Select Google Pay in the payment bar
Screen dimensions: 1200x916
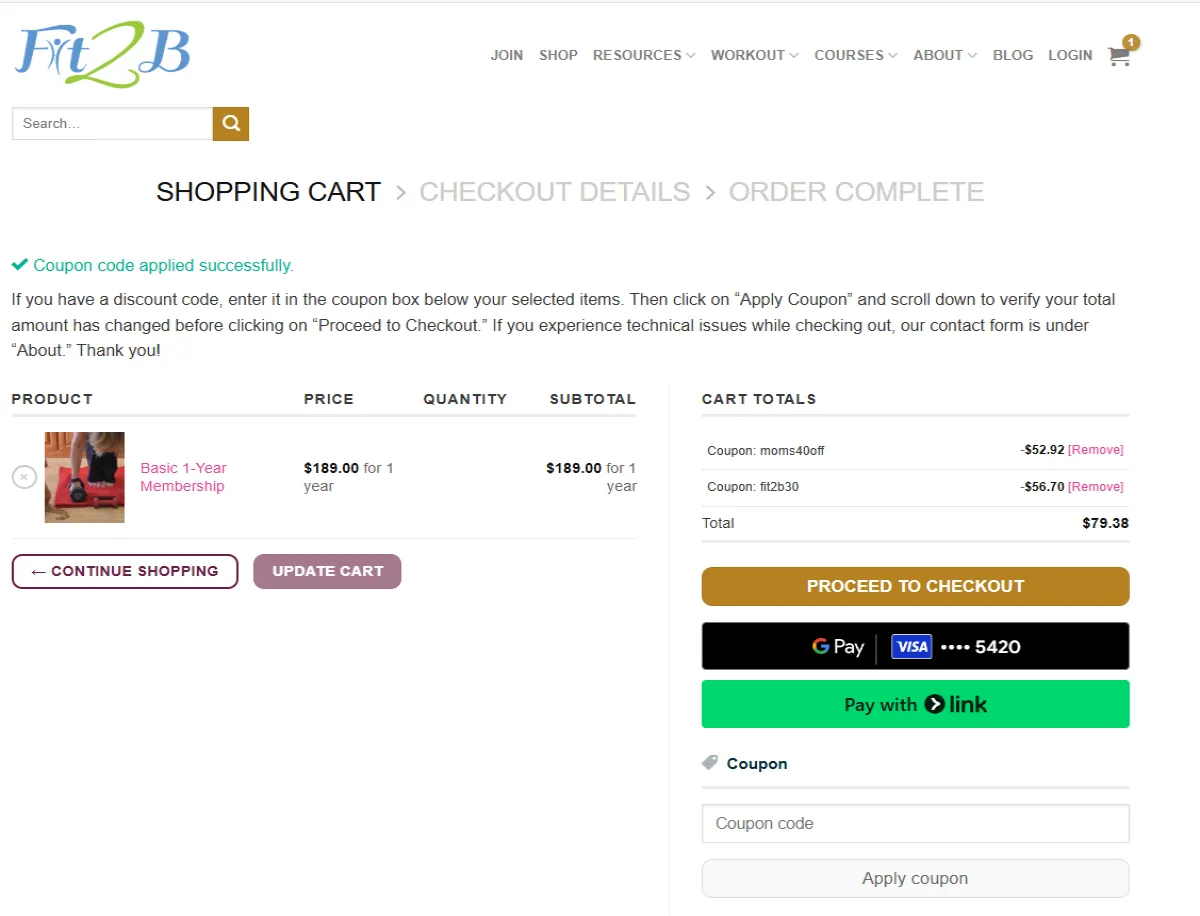pyautogui.click(x=837, y=646)
